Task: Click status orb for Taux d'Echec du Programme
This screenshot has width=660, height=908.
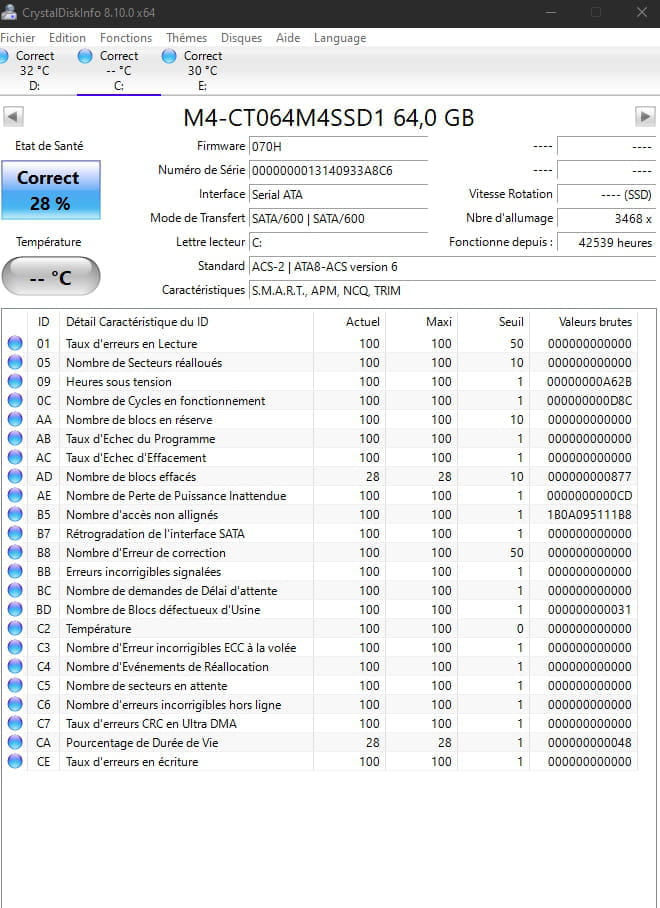Action: 15,438
